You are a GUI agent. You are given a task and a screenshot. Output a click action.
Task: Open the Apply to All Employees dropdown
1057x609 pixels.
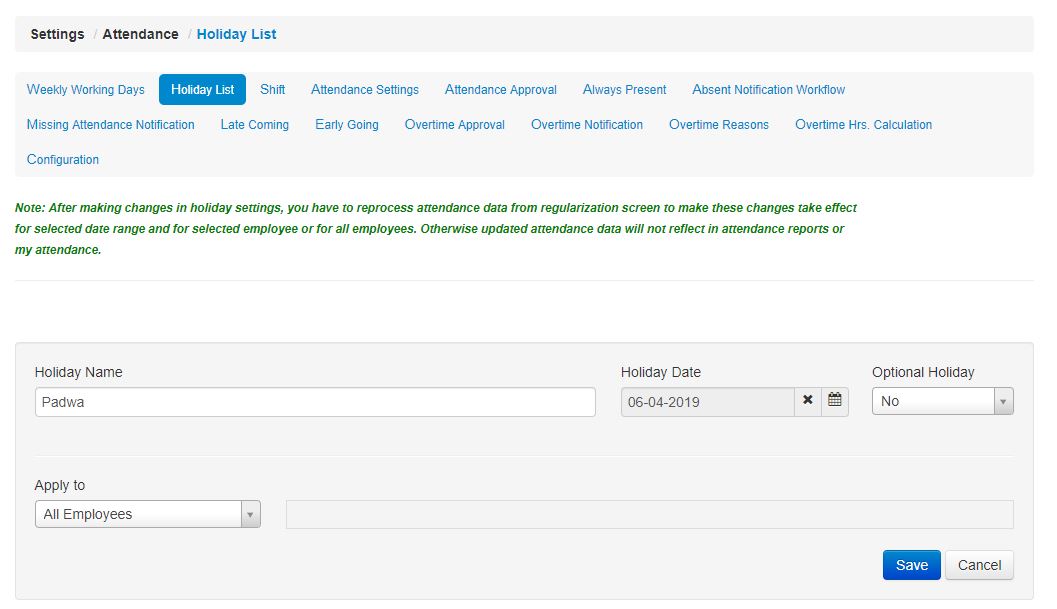coord(147,514)
